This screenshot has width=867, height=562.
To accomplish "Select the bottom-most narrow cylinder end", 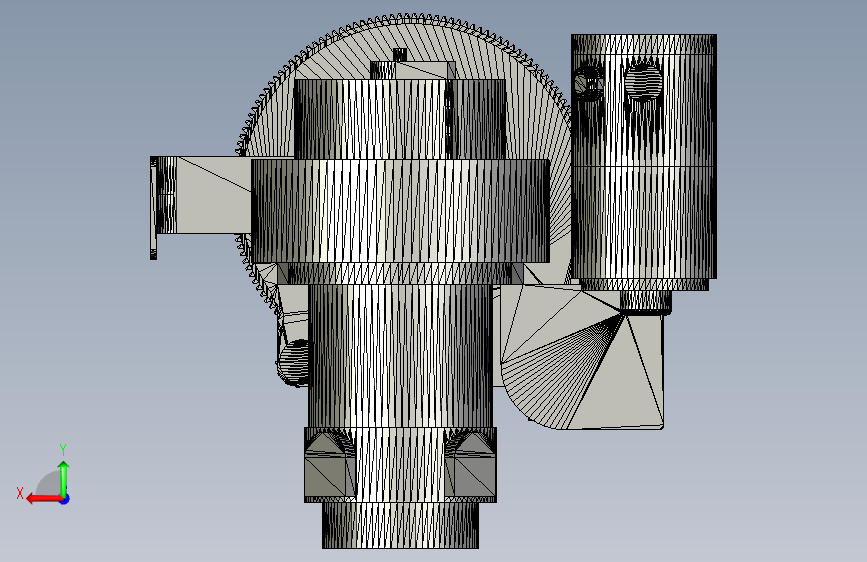I will pos(400,525).
